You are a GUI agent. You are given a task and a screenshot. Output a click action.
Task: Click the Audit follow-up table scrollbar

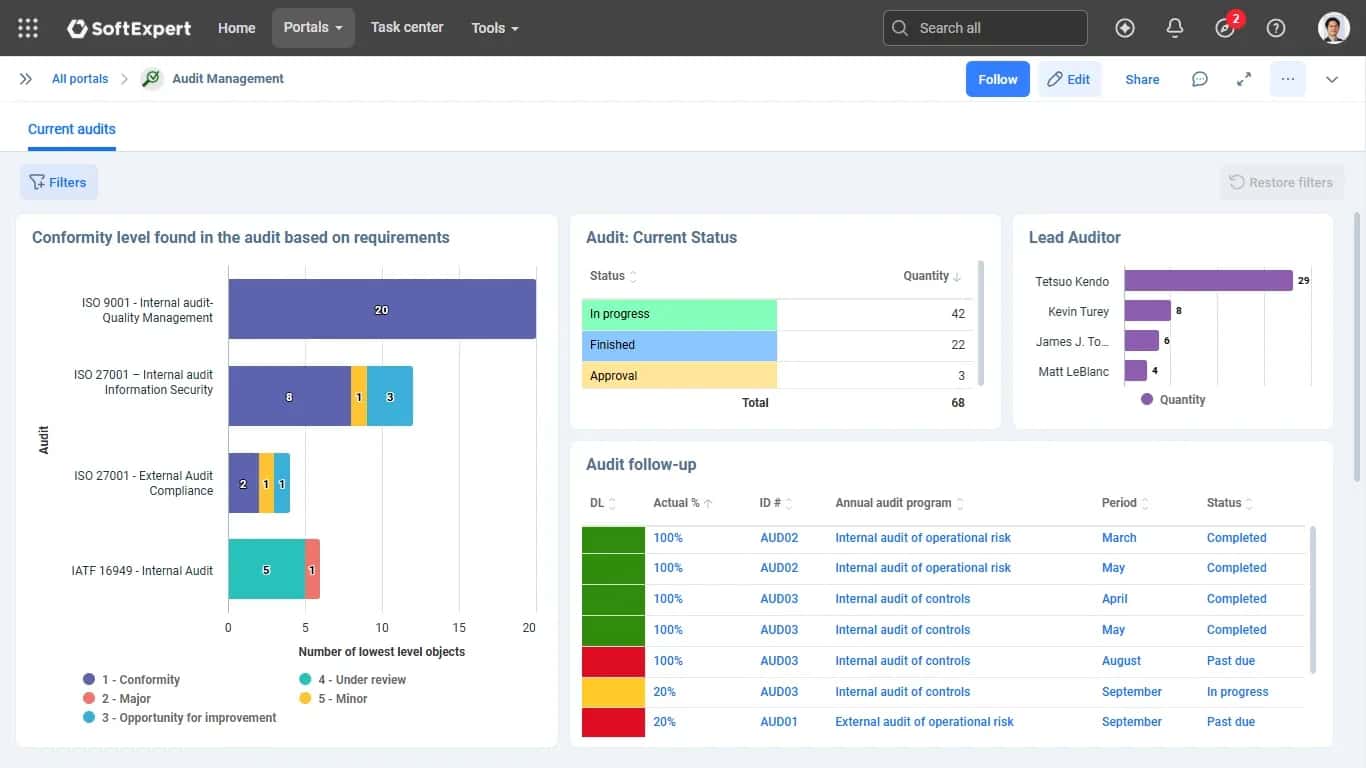[1313, 599]
